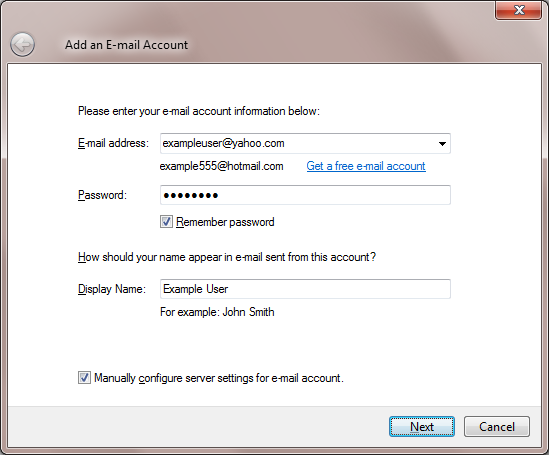Expand the E-mail address dropdown arrow
Screen dimensions: 549x455
click(442, 144)
